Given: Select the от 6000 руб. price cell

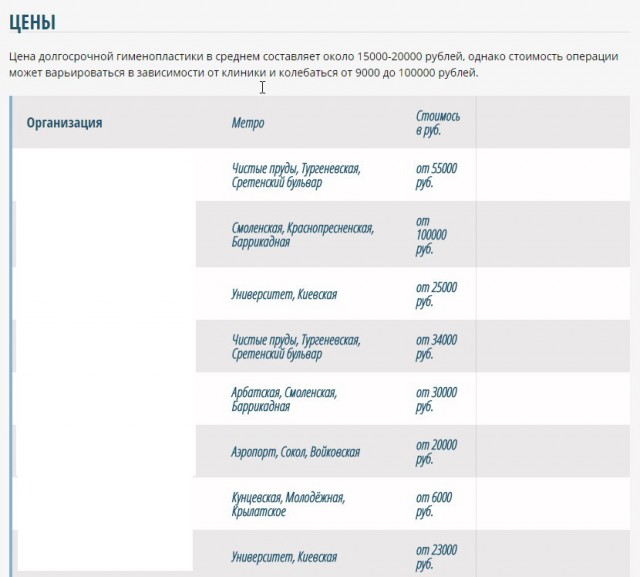Looking at the screenshot, I should 434,504.
